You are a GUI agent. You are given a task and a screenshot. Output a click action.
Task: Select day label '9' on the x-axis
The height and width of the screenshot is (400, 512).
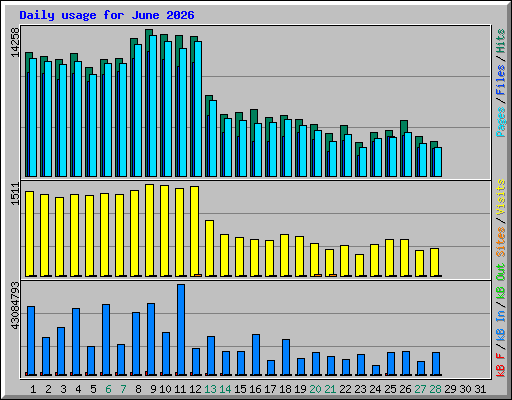tap(153, 389)
